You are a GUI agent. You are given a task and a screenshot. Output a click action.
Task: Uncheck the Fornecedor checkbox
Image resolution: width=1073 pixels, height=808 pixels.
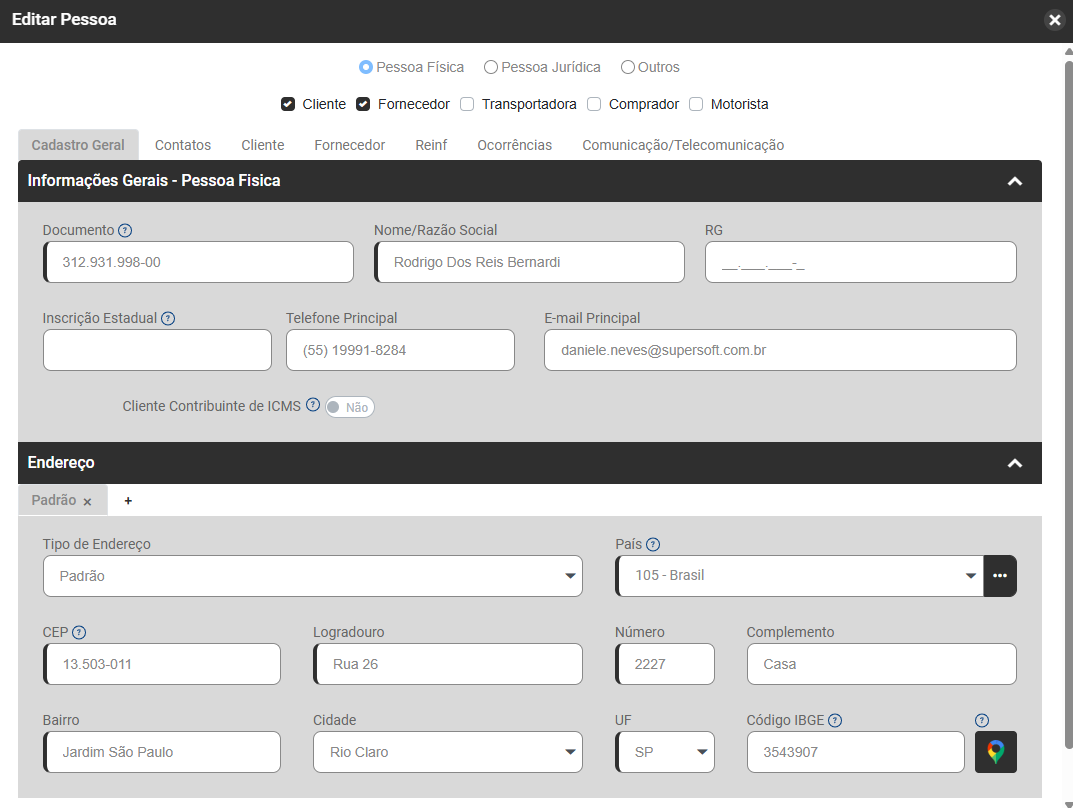[x=363, y=104]
